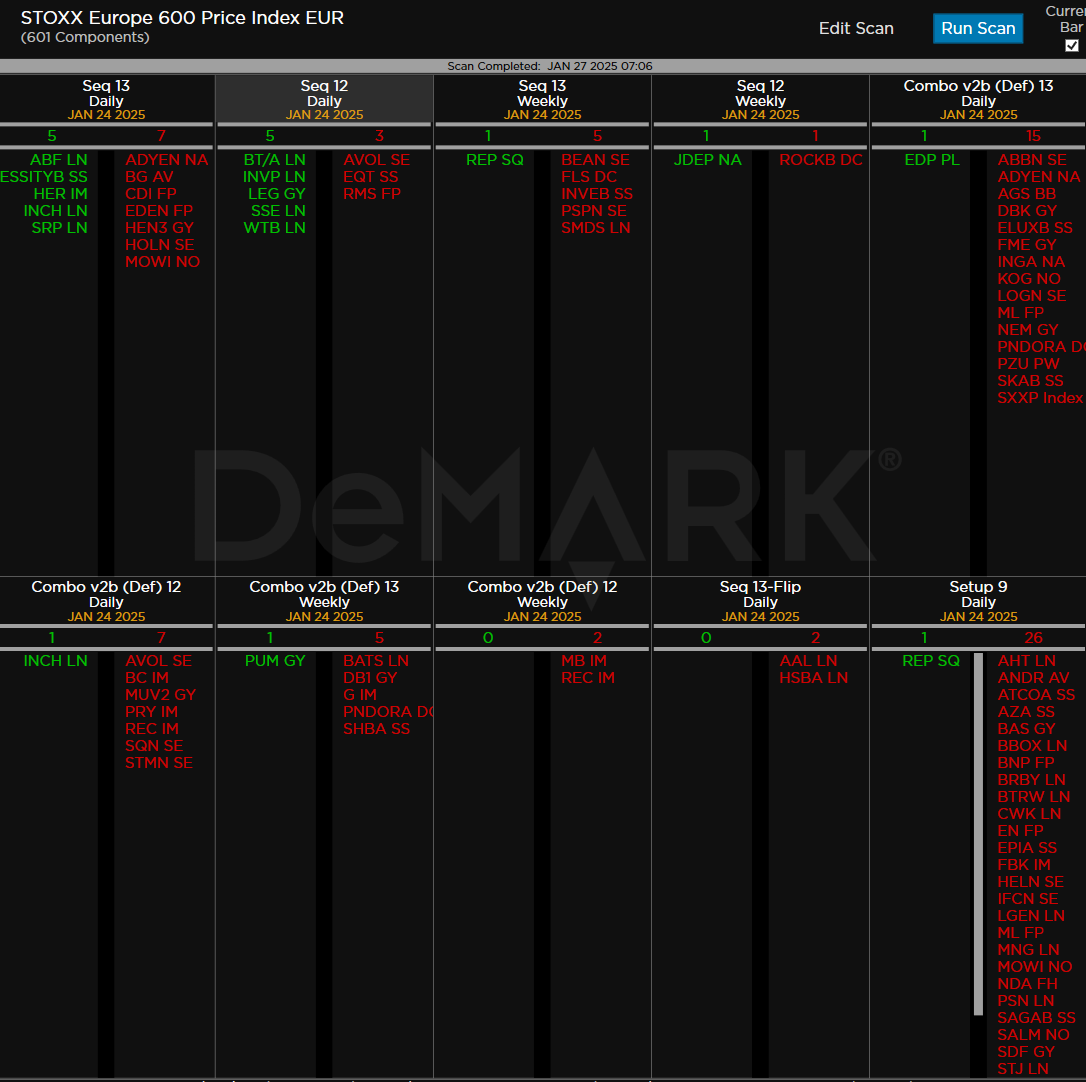The height and width of the screenshot is (1082, 1086).
Task: Click SSE LN ticker
Action: 278,211
